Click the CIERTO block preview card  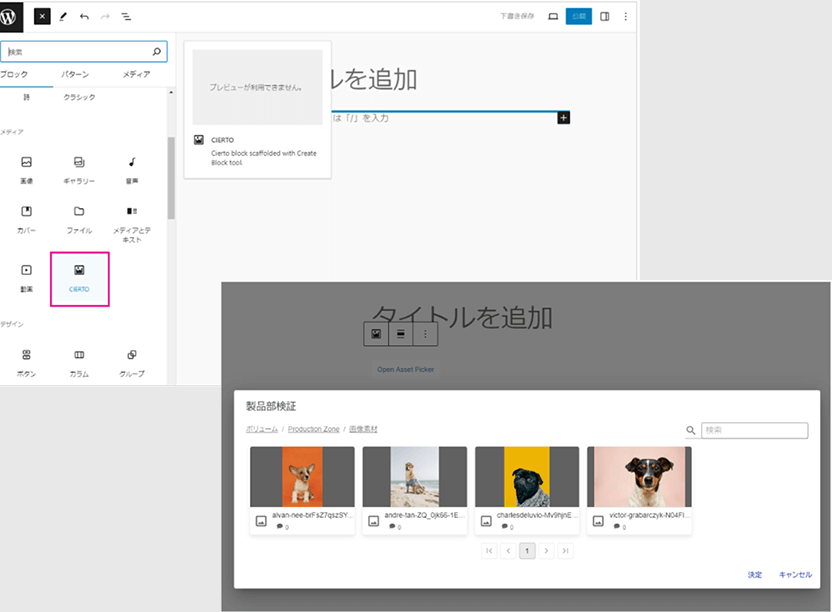point(258,109)
